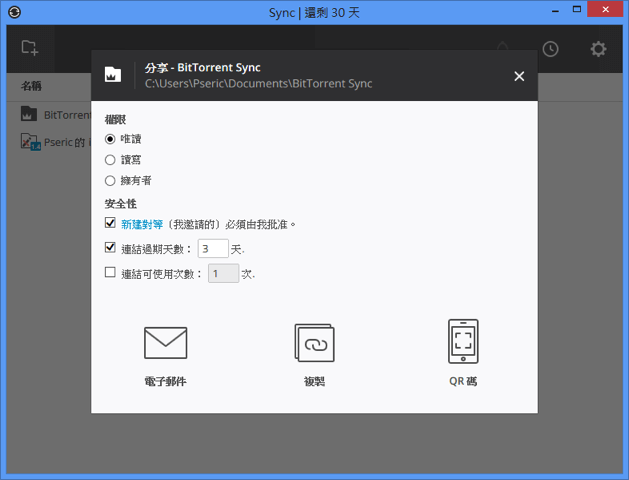Select the 唯讀 read-only radio button
Viewport: 629px width, 480px height.
[110, 139]
